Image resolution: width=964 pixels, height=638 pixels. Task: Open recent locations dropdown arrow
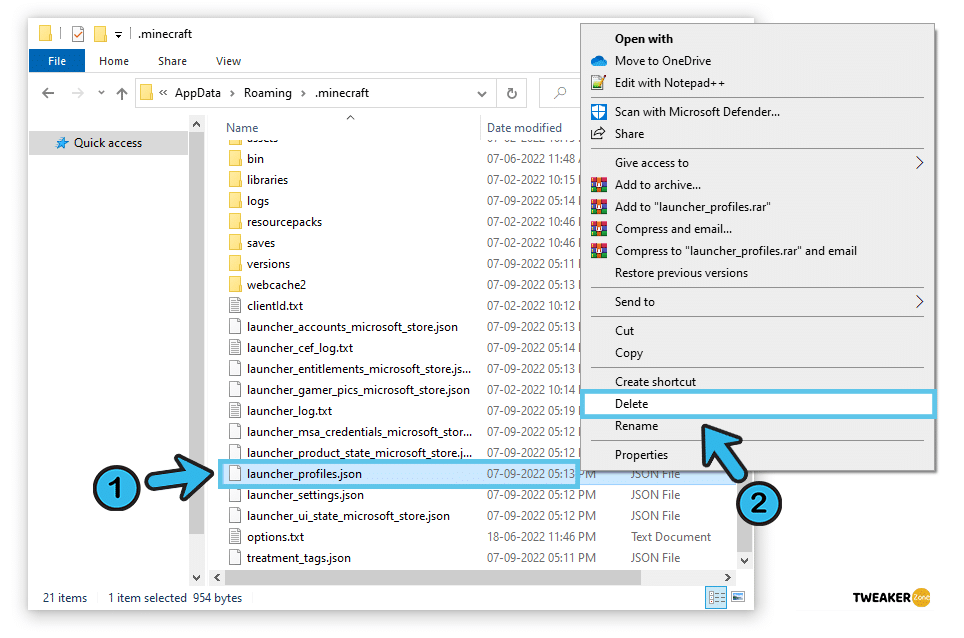tap(101, 93)
